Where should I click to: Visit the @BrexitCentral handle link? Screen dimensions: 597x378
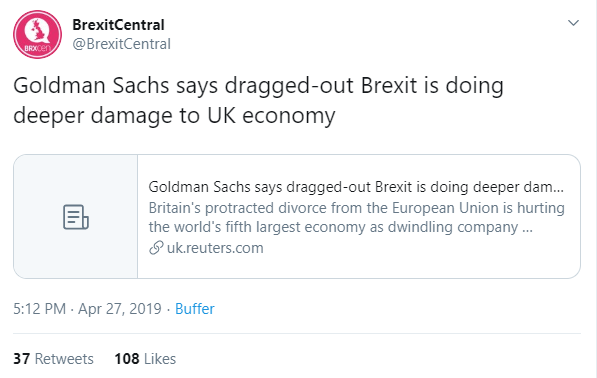[121, 44]
